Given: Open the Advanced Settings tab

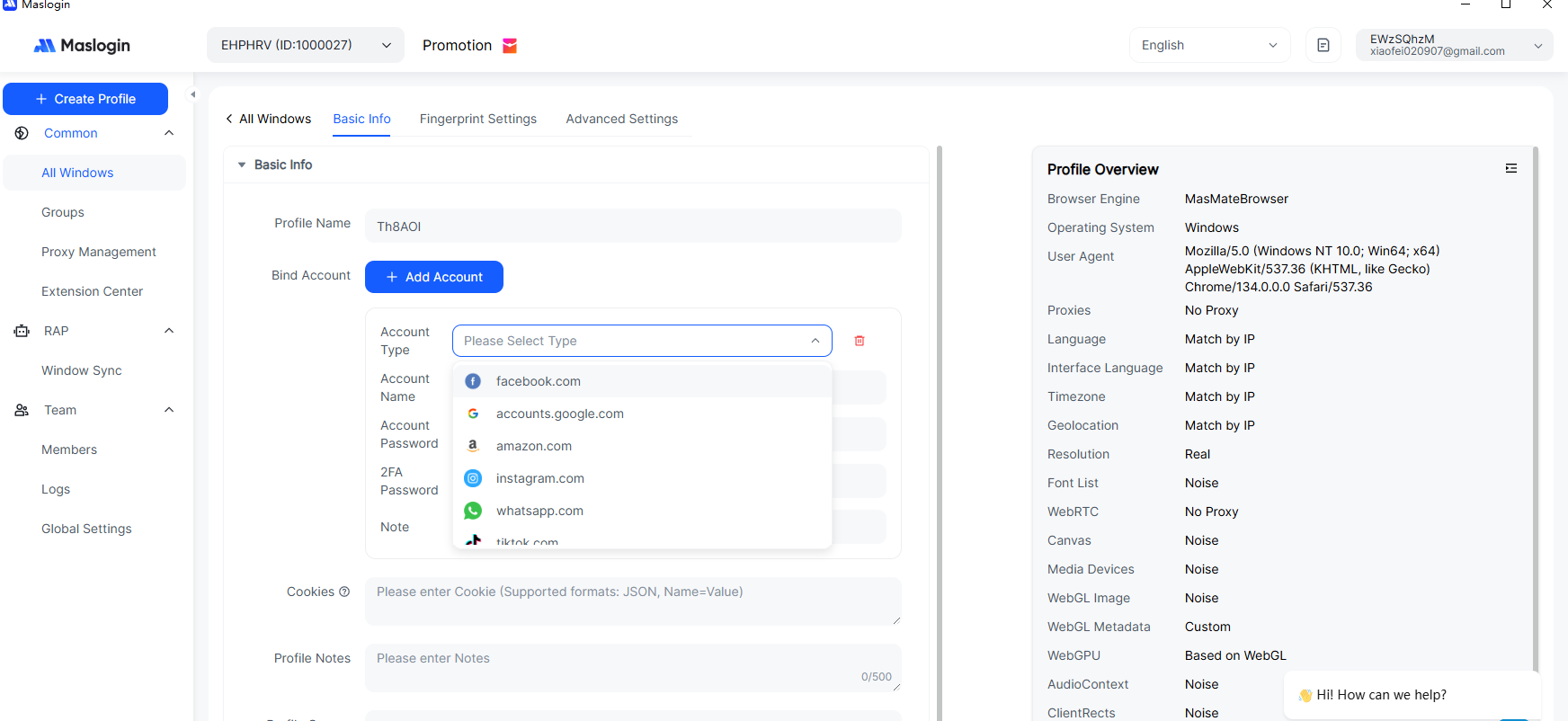Looking at the screenshot, I should point(621,119).
